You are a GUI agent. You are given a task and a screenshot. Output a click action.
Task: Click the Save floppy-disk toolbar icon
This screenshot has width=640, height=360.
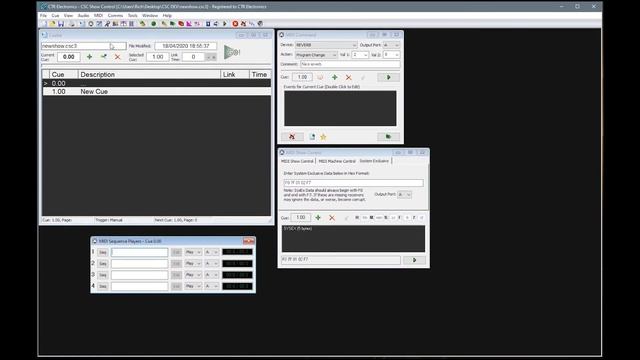click(x=61, y=24)
